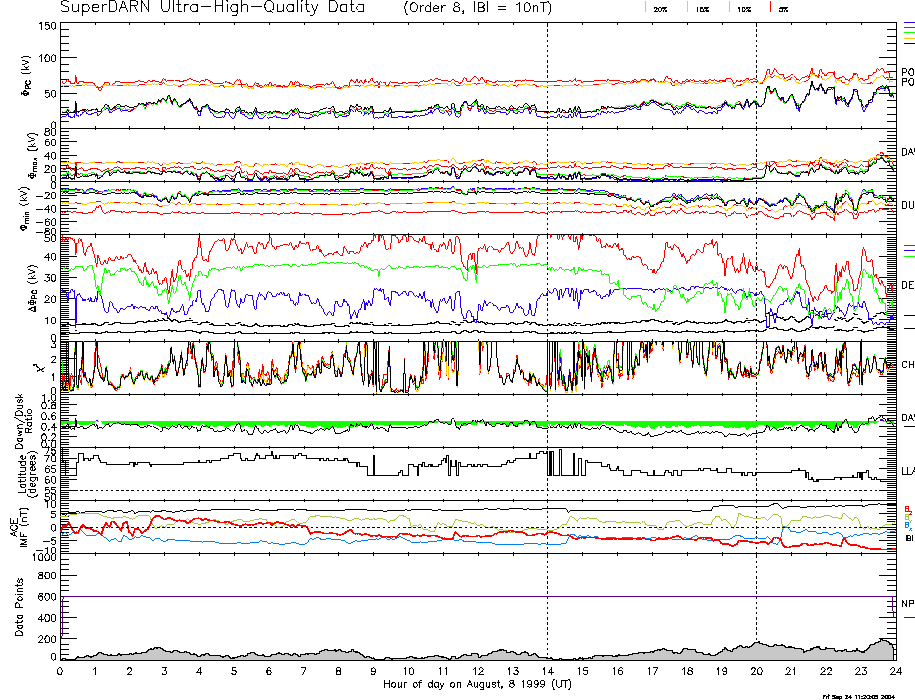
Task: Click the hour 12 tick label on x-axis
Action: [x=478, y=672]
